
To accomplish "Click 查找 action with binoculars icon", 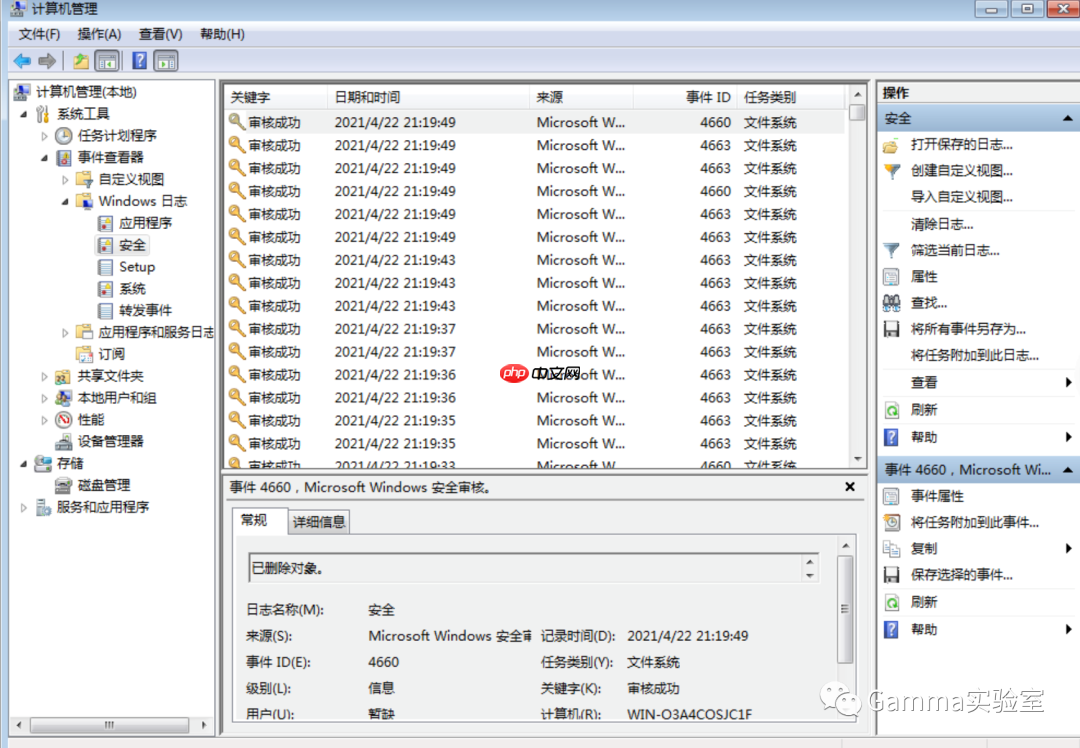I will 928,303.
